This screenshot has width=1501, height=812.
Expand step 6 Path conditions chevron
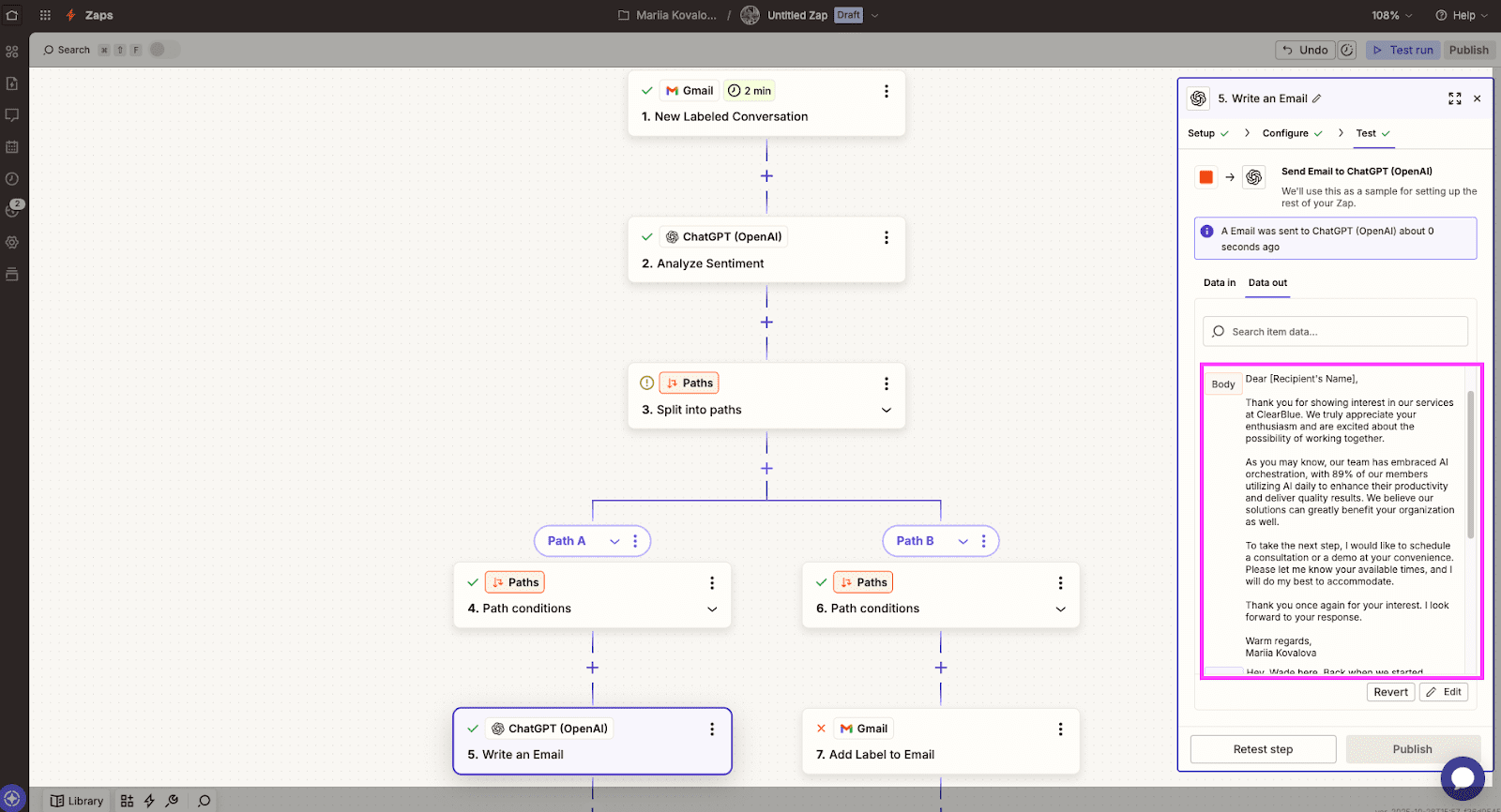click(1060, 609)
